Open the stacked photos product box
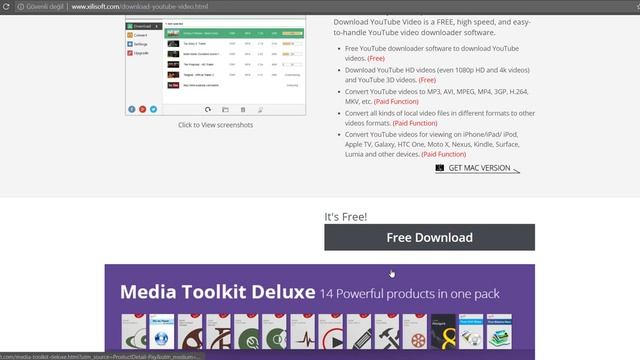The image size is (640, 360). [x=500, y=331]
